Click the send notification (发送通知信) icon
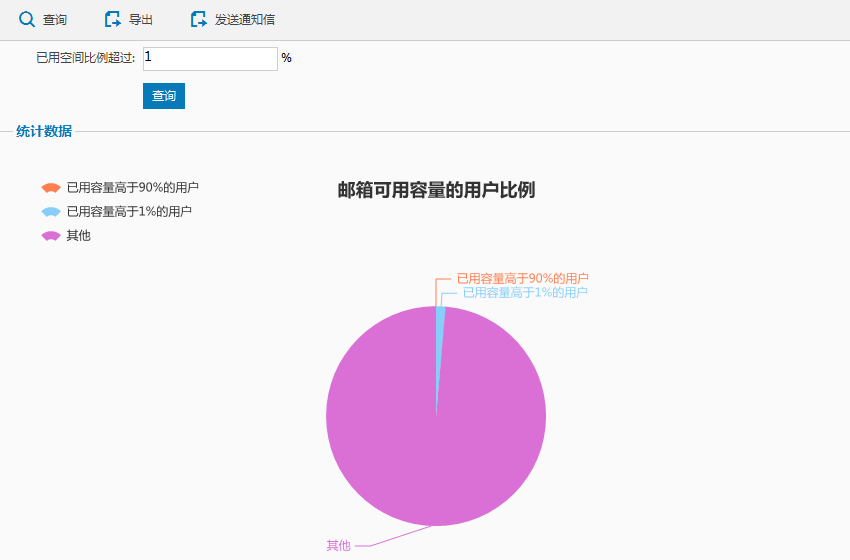 click(199, 19)
